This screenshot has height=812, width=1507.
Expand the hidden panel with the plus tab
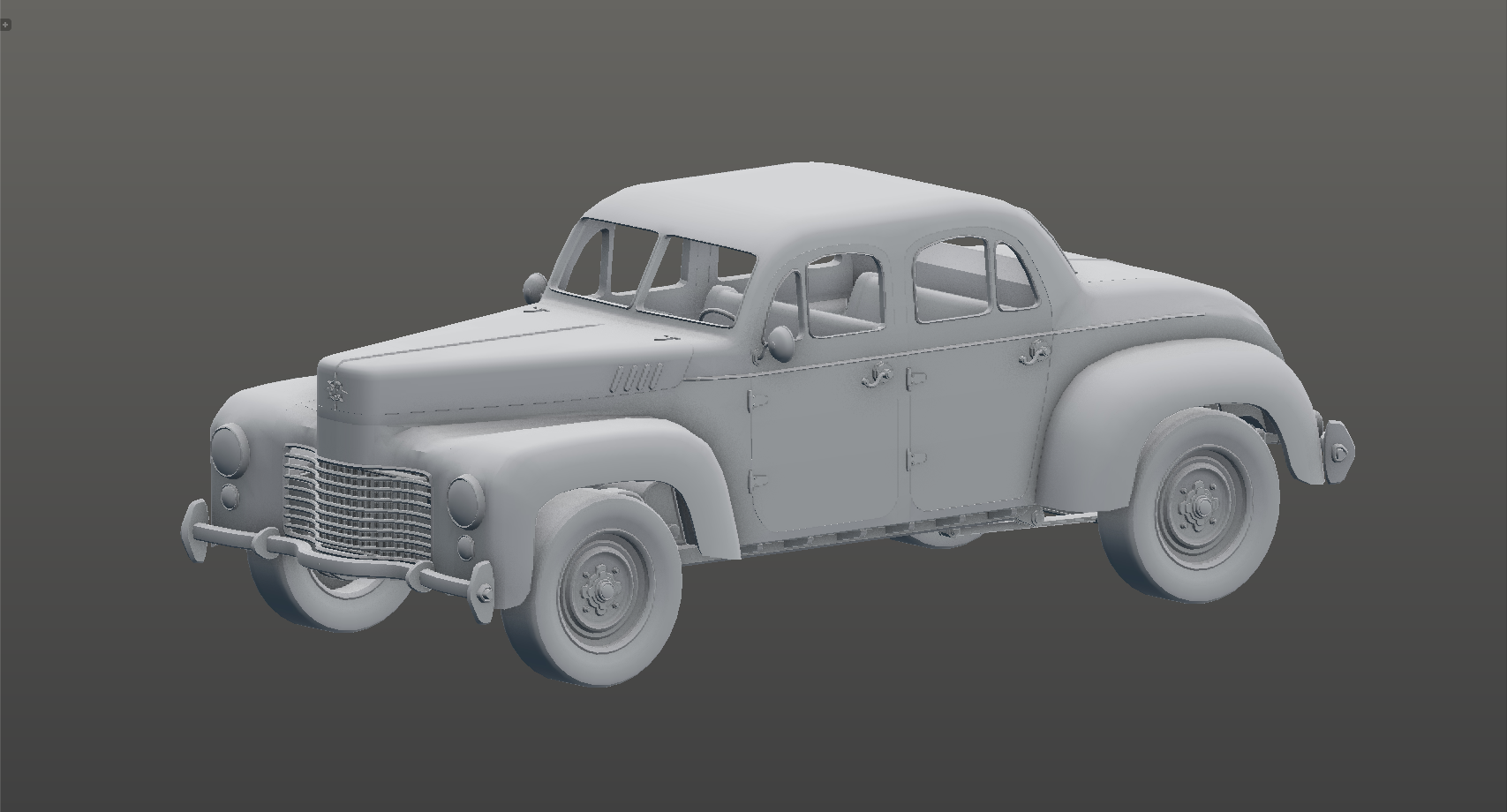coord(5,25)
